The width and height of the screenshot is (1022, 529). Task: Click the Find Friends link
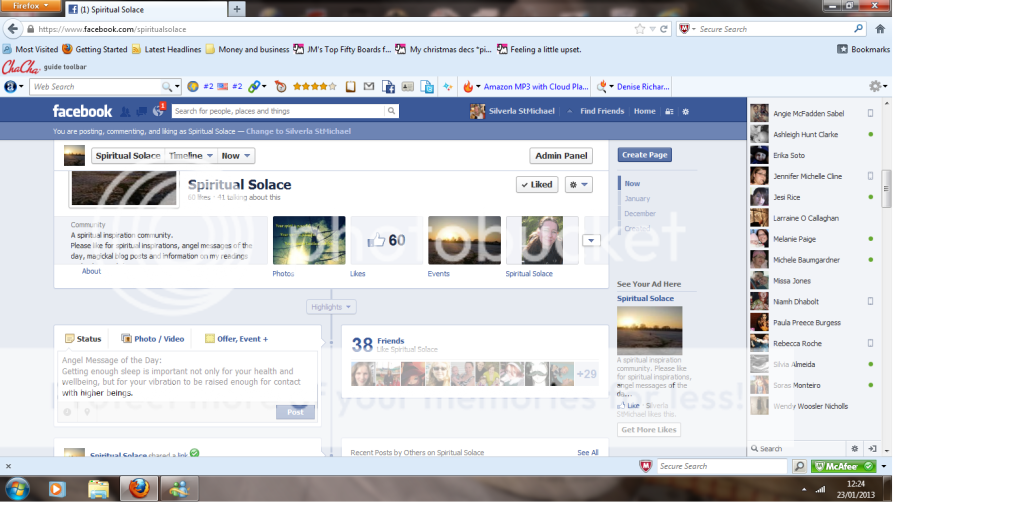coord(602,111)
